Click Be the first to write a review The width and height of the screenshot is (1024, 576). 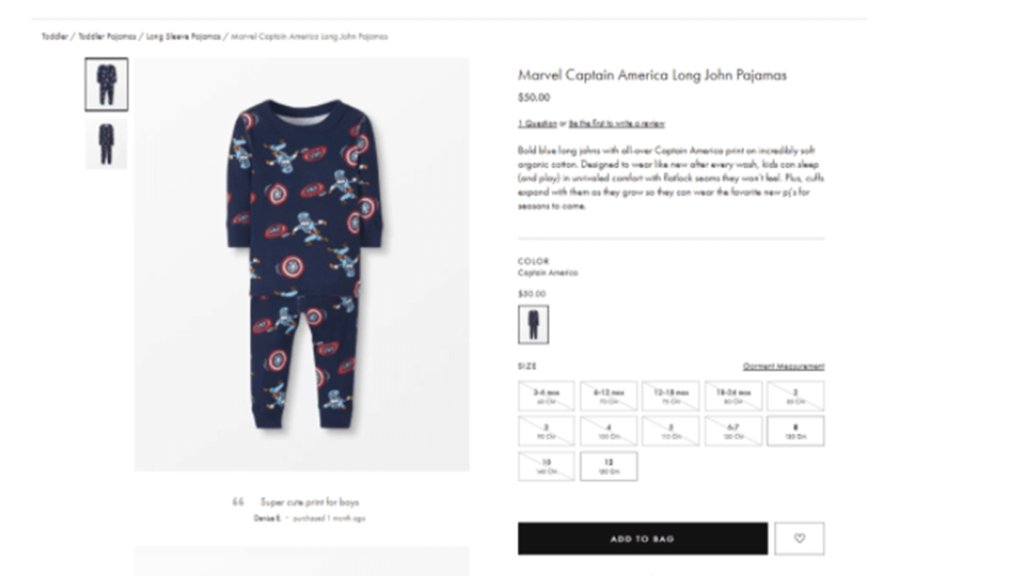point(616,123)
